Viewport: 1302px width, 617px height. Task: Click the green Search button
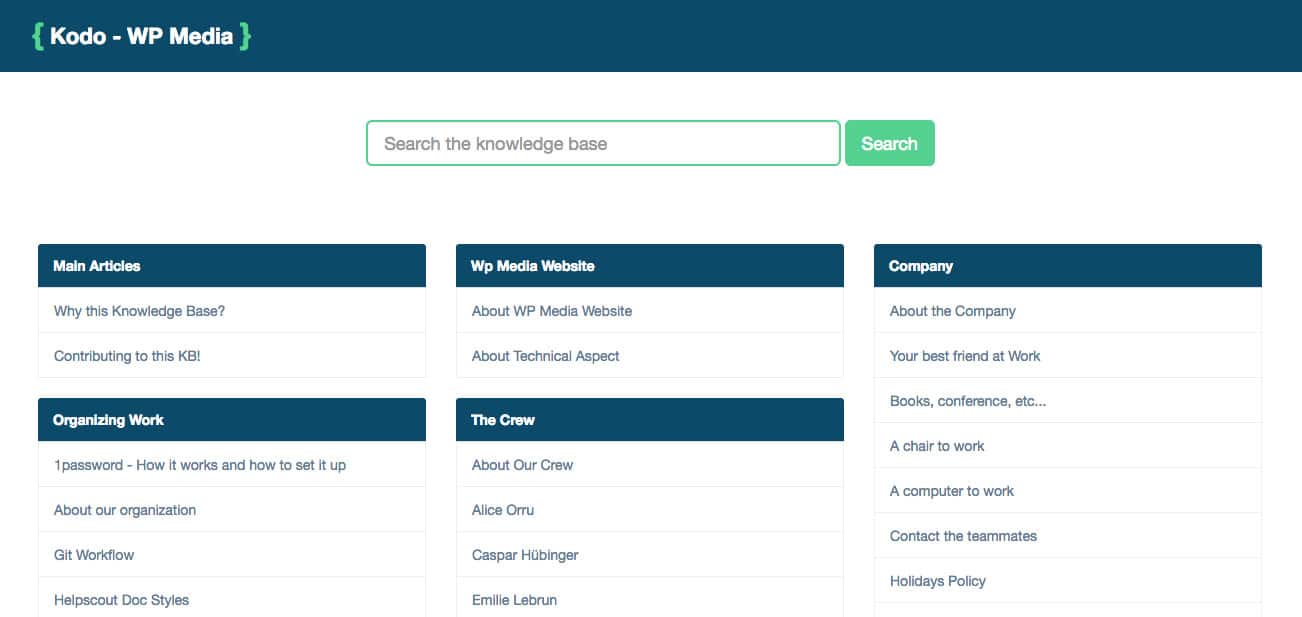(890, 143)
